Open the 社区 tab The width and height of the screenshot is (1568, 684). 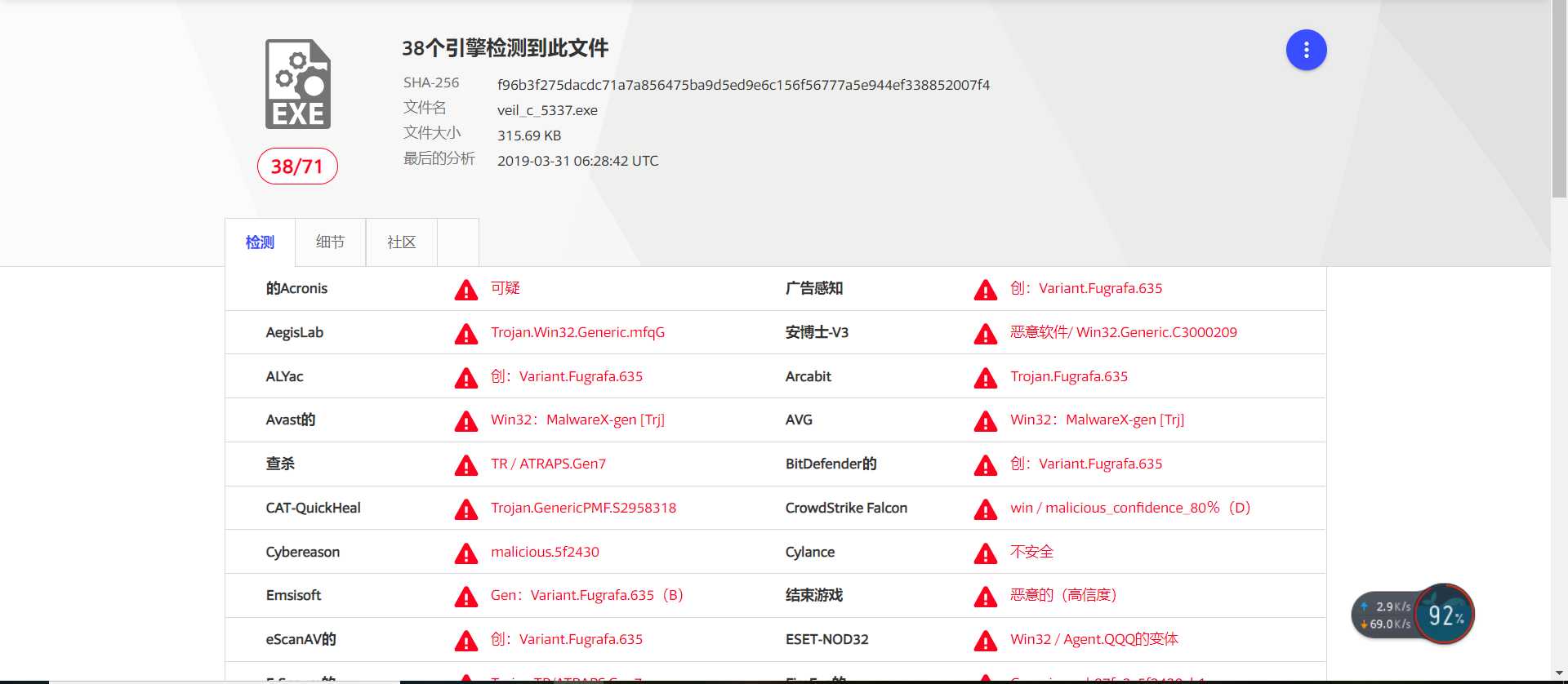pyautogui.click(x=401, y=242)
